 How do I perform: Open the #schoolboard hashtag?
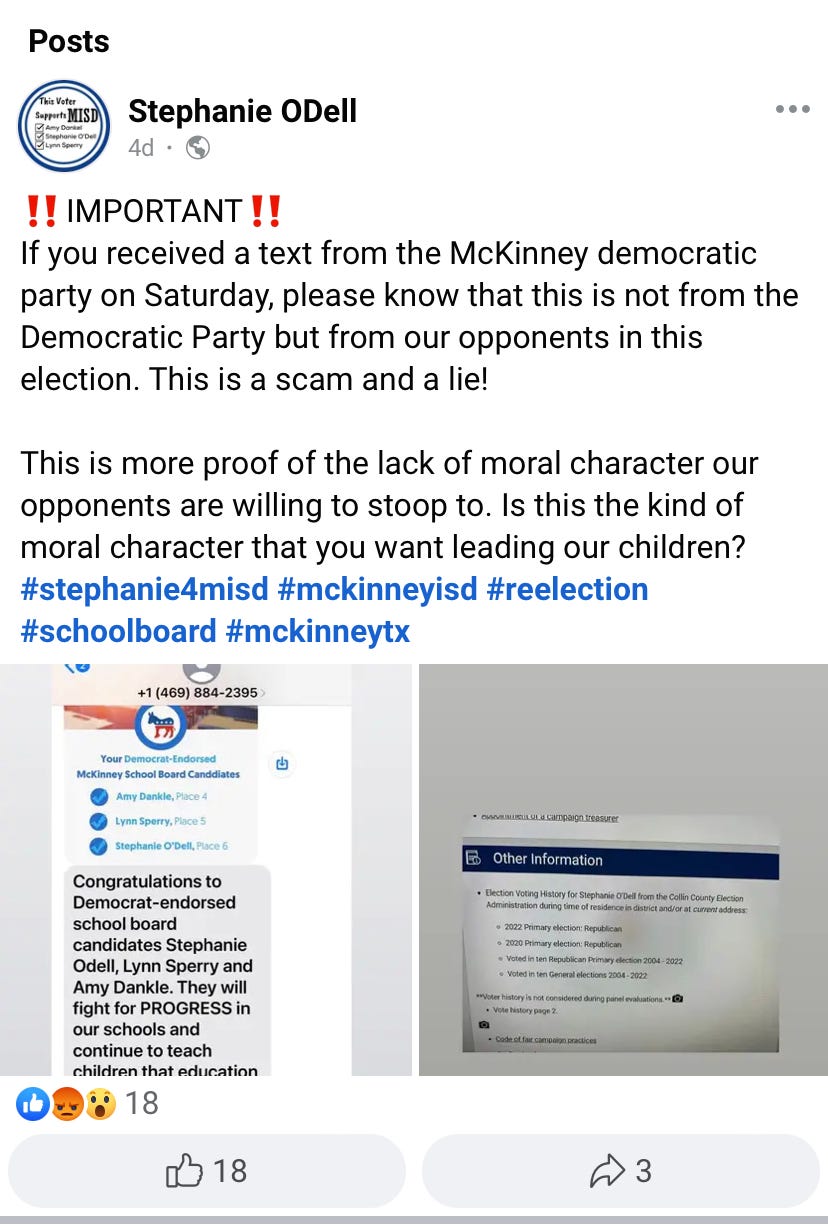tap(119, 631)
